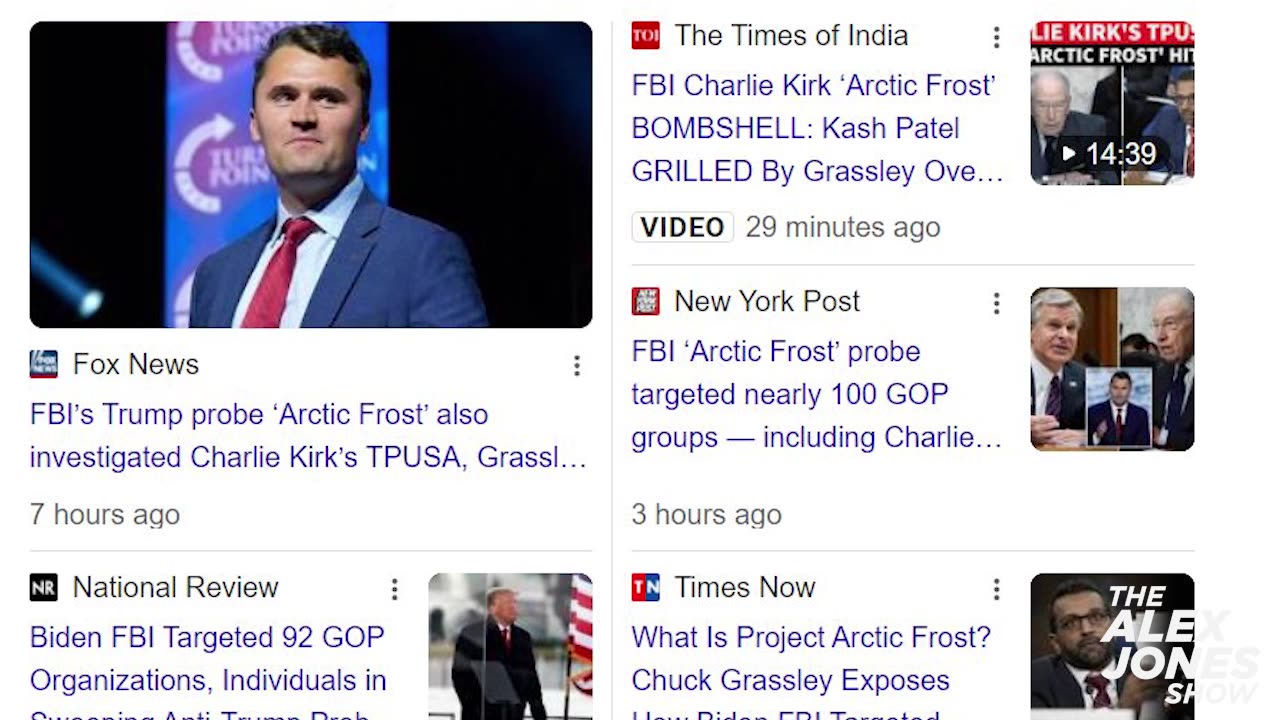1280x720 pixels.
Task: Open the Times of India three-dot menu
Action: coord(996,37)
